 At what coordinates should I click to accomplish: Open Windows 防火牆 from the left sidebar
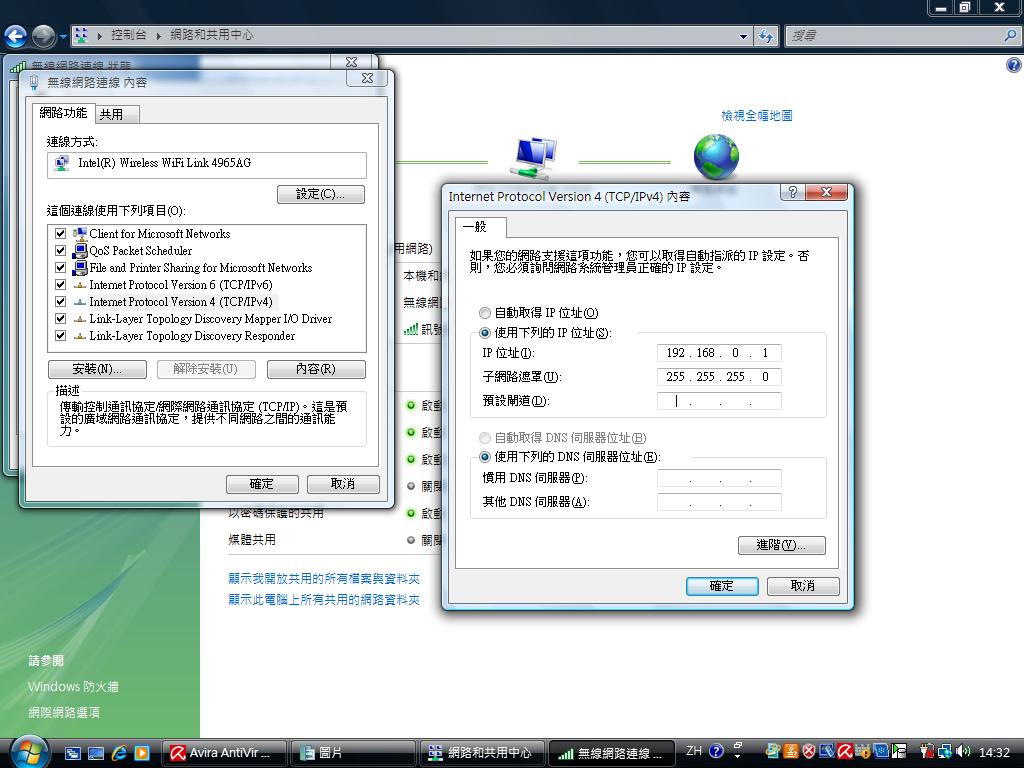click(73, 687)
